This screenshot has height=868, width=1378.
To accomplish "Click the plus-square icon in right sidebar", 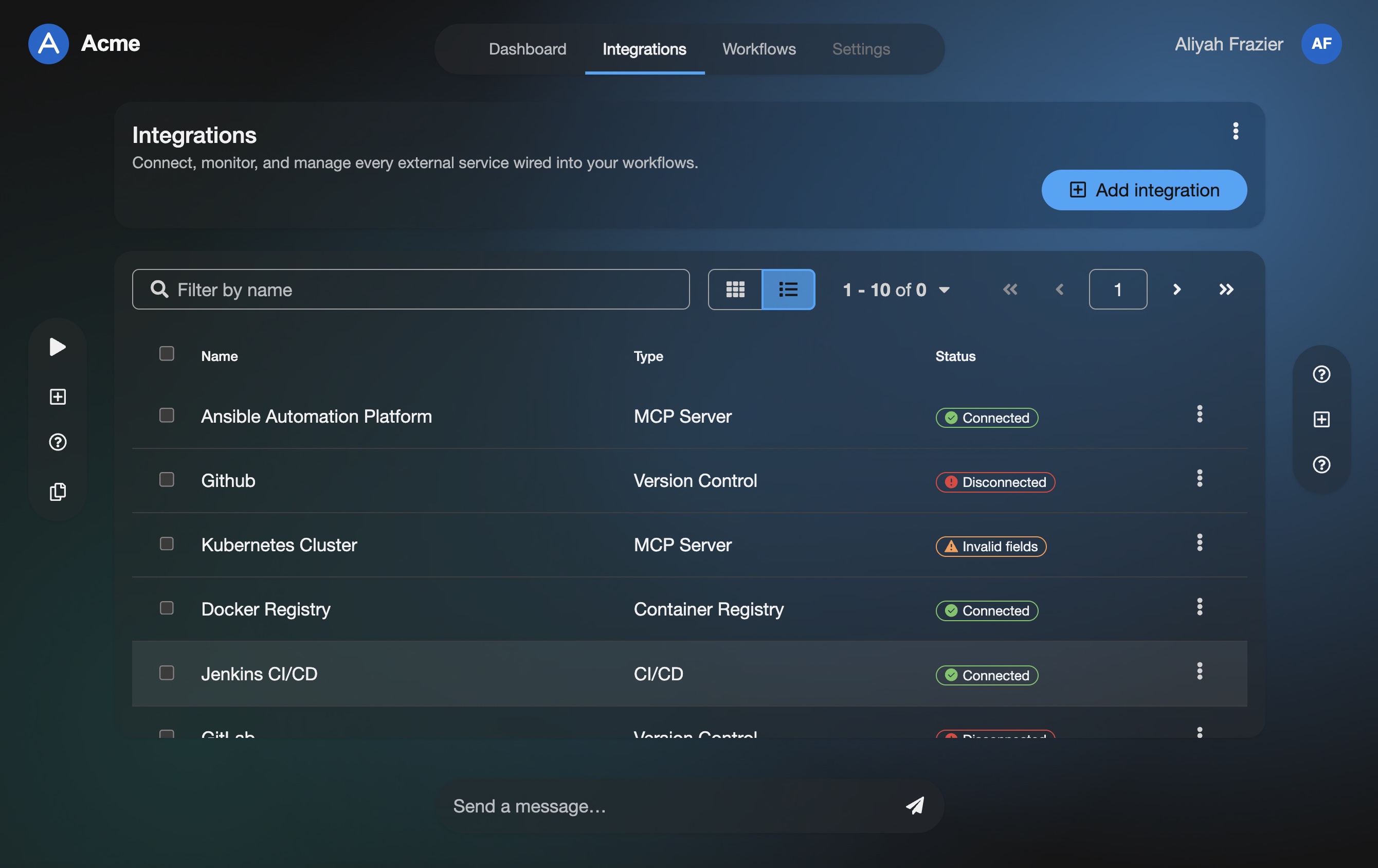I will pyautogui.click(x=1321, y=420).
